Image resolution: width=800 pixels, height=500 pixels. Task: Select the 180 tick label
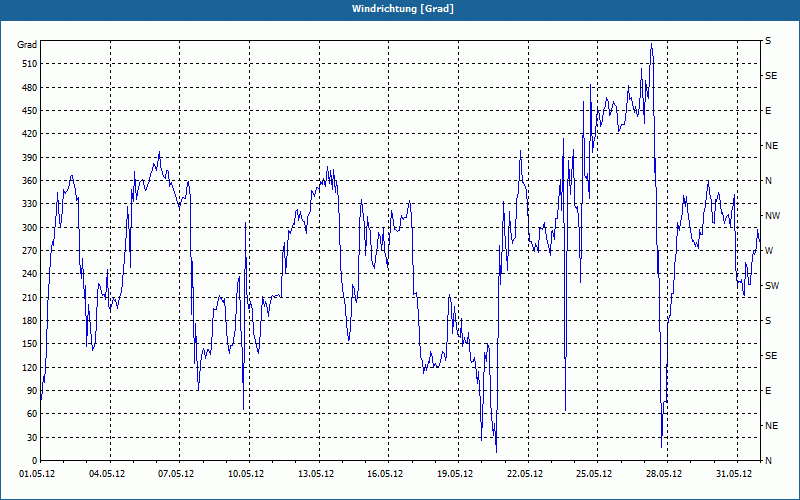click(x=30, y=320)
